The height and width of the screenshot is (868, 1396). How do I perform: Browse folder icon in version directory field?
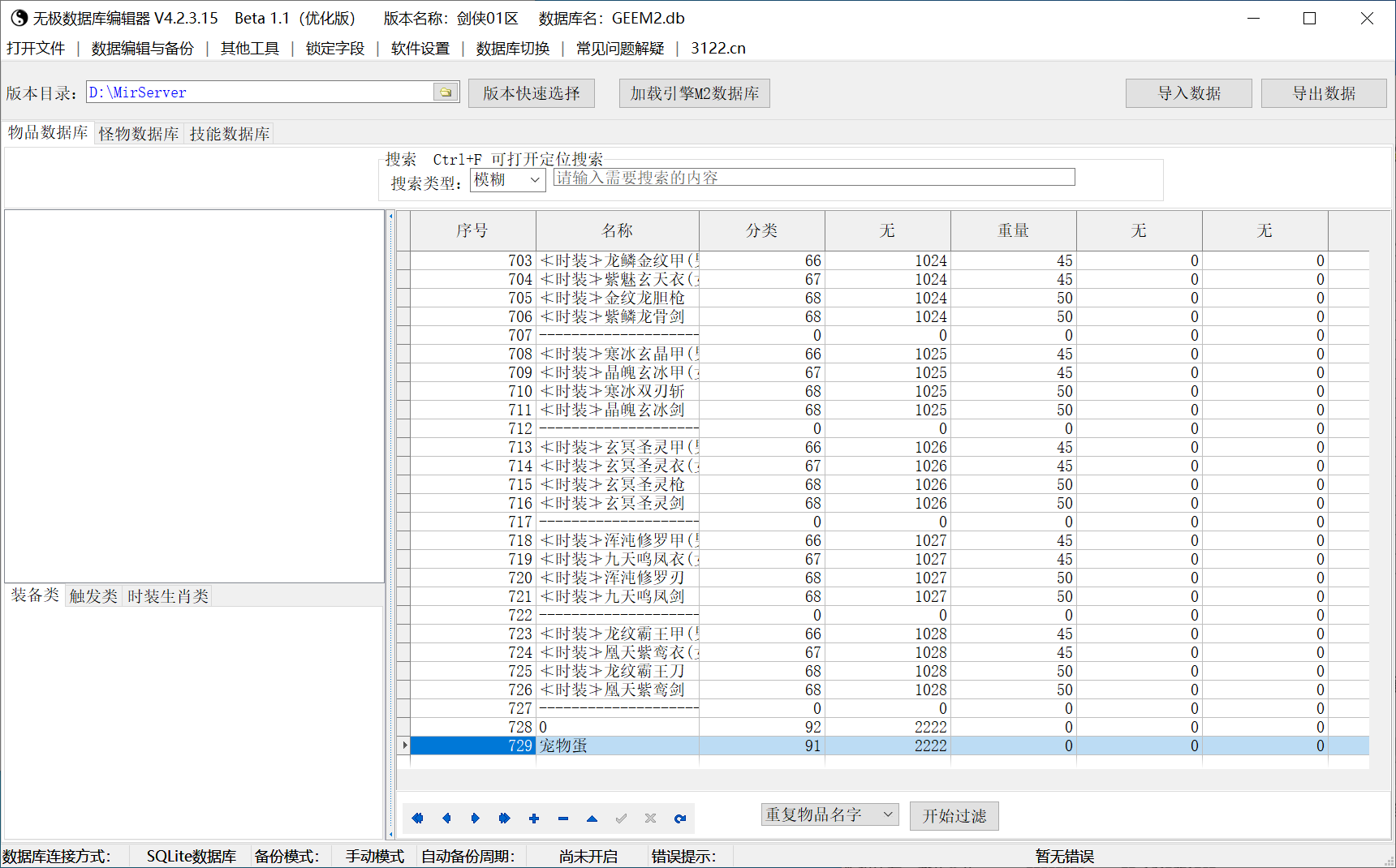coord(446,92)
